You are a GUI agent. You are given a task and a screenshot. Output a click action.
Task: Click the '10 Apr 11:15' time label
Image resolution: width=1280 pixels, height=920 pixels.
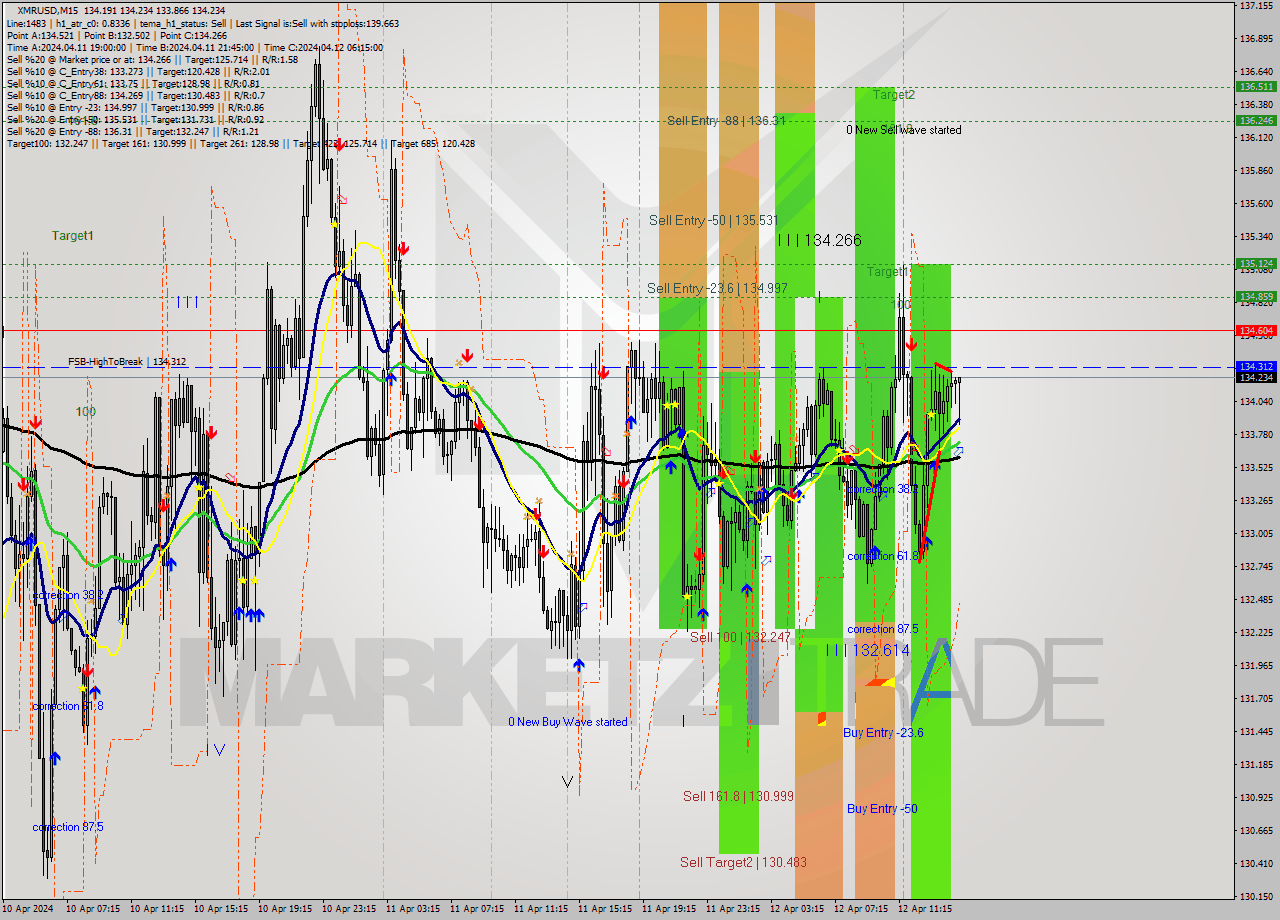pyautogui.click(x=157, y=909)
